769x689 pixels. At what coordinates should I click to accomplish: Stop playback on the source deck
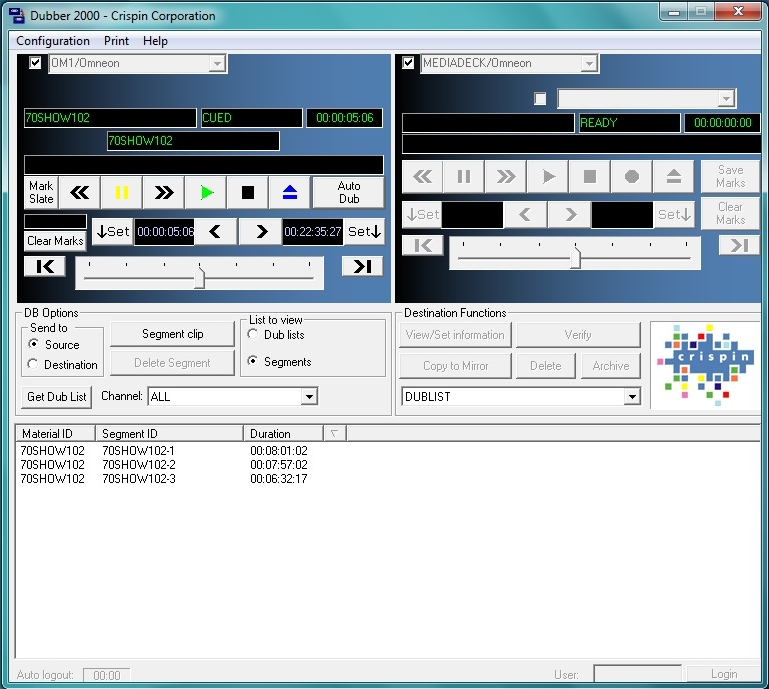point(248,192)
